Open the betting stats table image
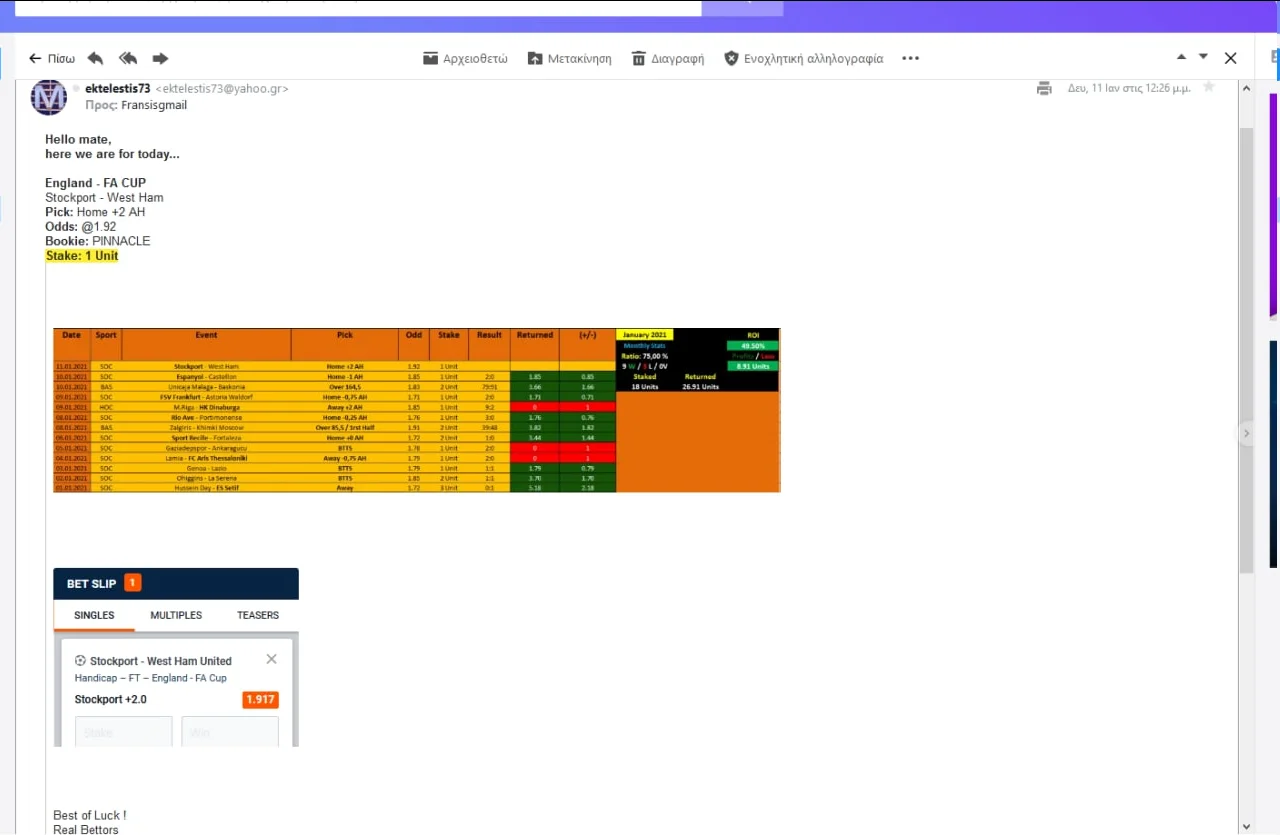This screenshot has height=835, width=1280. point(416,410)
